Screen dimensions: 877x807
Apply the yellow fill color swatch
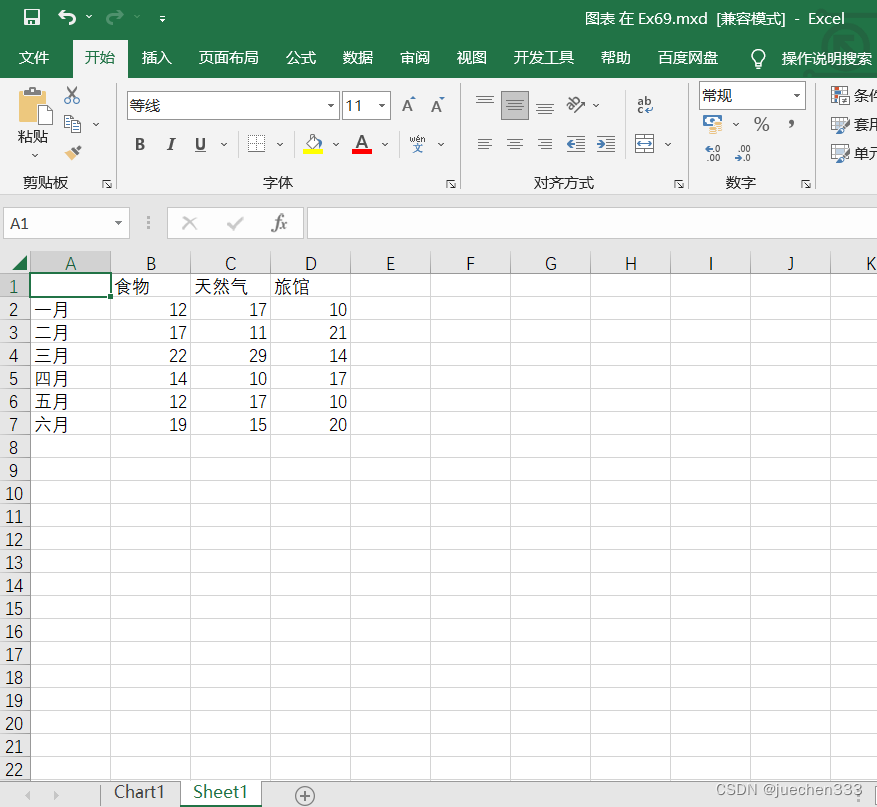pos(313,145)
